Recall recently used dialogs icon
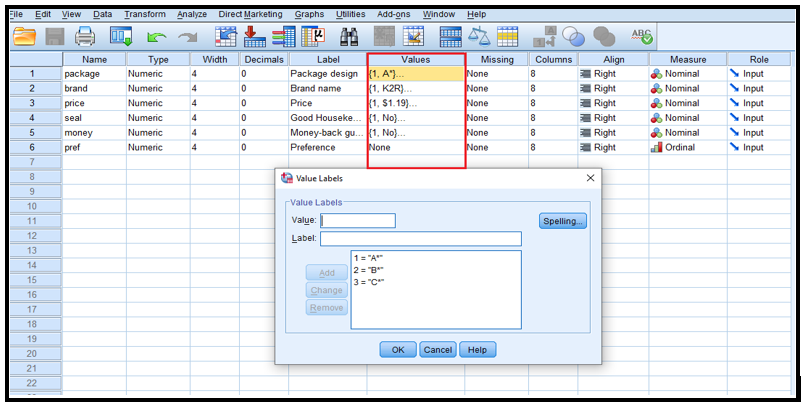Viewport: 807px width, 410px height. click(121, 37)
